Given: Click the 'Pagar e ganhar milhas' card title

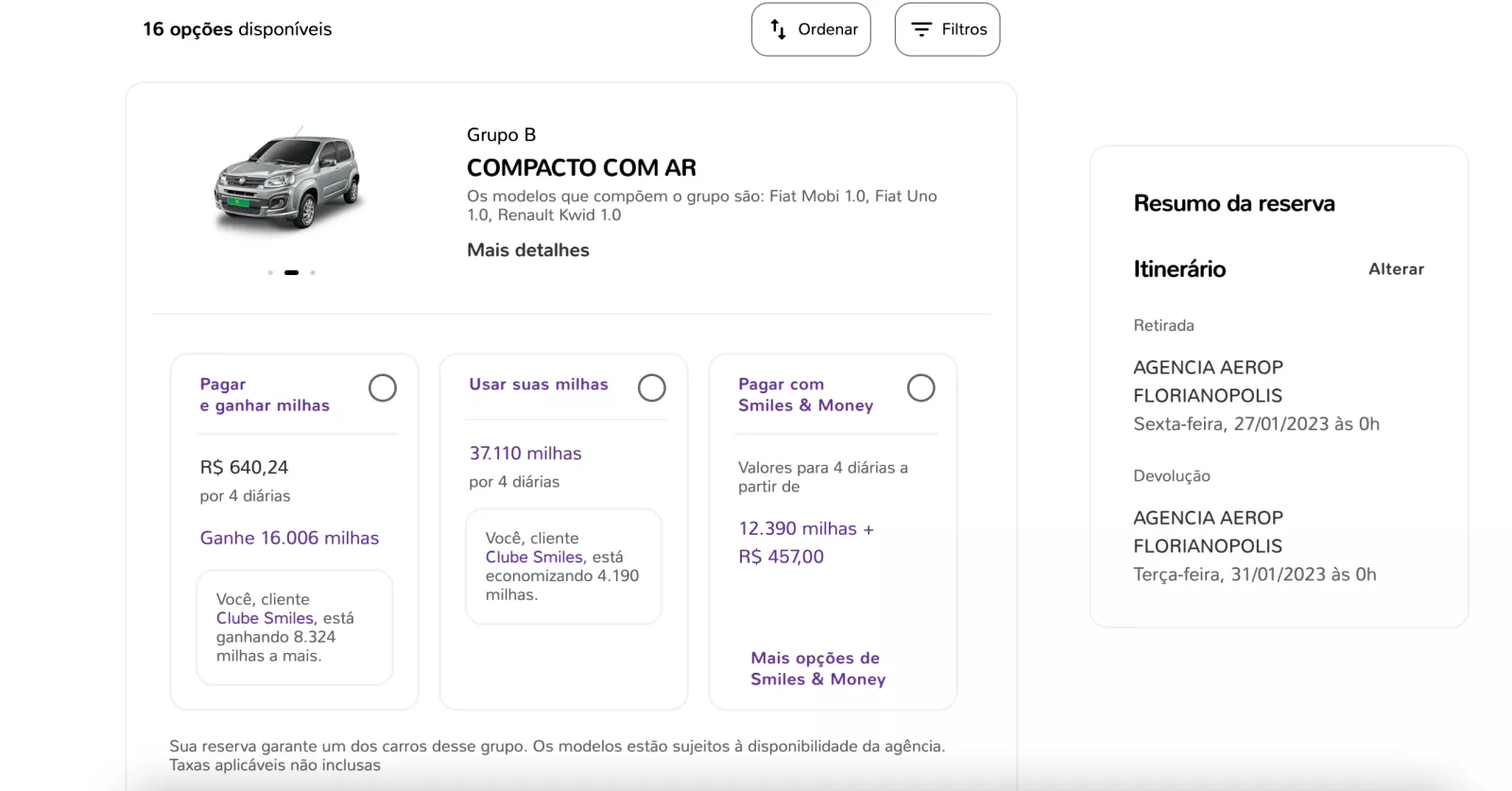Looking at the screenshot, I should pyautogui.click(x=265, y=395).
